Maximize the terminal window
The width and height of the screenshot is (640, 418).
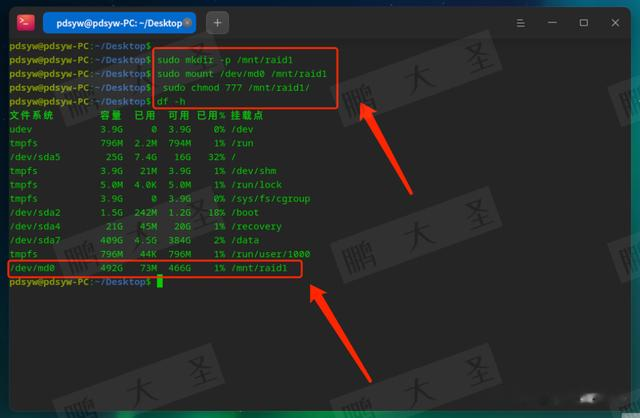coord(584,23)
